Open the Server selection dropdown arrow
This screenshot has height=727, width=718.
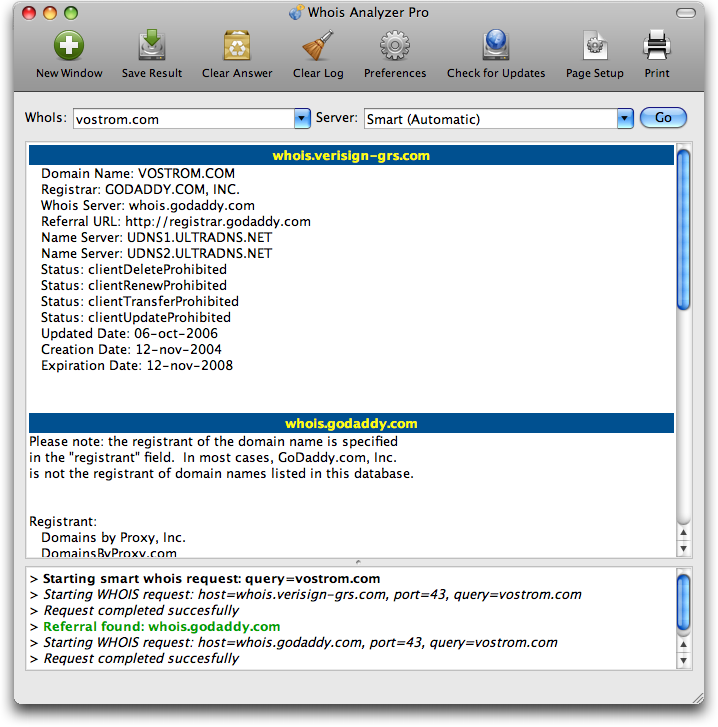coord(625,119)
